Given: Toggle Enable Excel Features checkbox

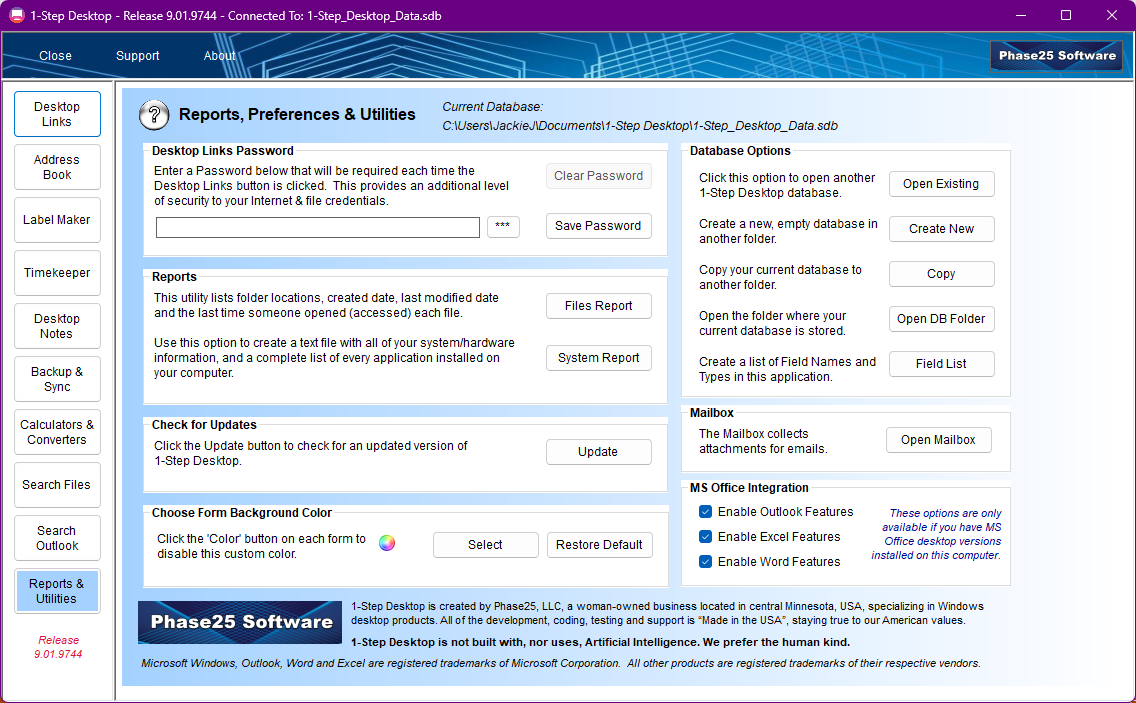Looking at the screenshot, I should 705,537.
